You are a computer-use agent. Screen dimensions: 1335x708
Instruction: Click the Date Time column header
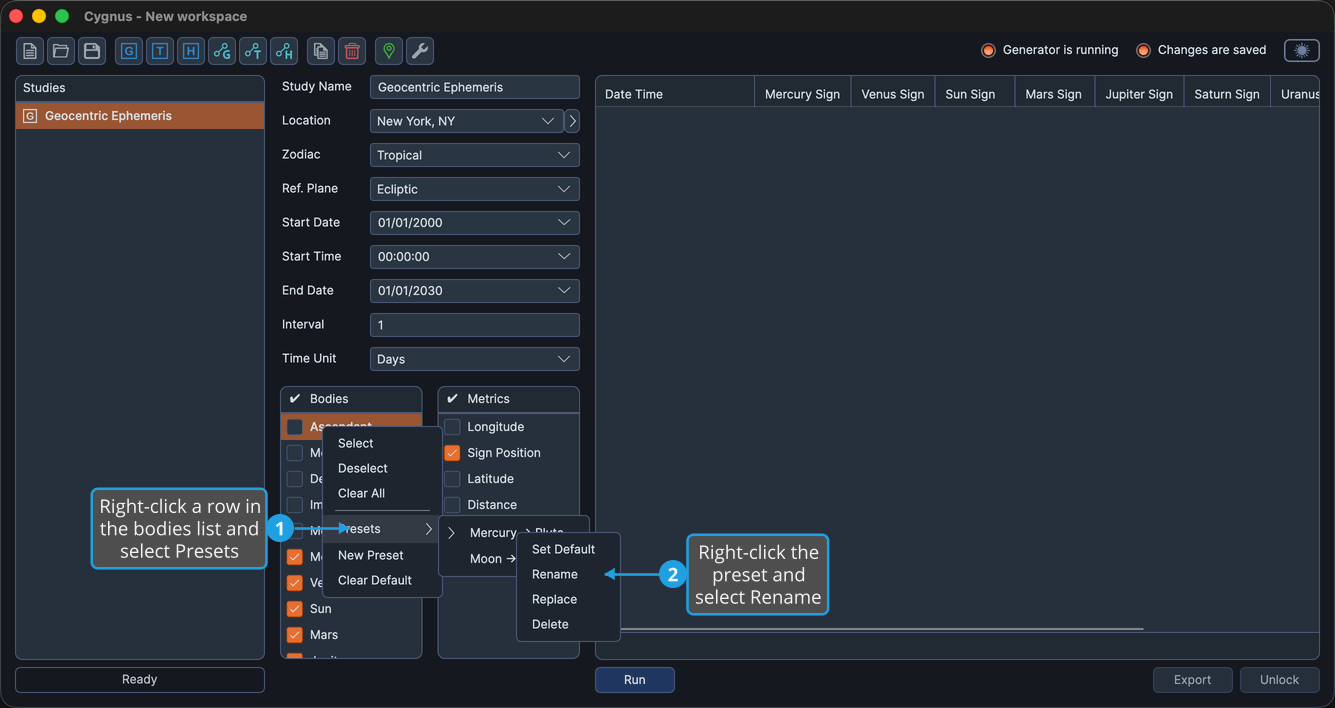(675, 94)
